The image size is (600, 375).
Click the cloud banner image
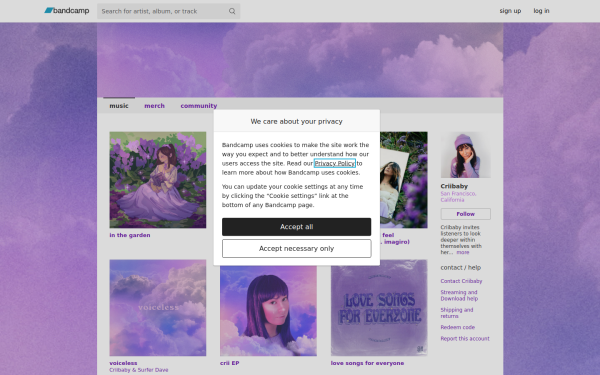(x=300, y=60)
